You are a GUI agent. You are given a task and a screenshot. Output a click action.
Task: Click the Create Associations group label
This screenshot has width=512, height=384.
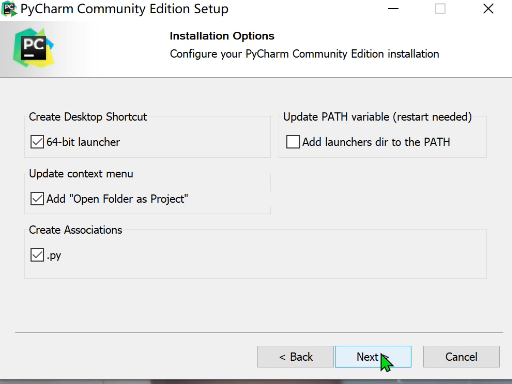75,230
